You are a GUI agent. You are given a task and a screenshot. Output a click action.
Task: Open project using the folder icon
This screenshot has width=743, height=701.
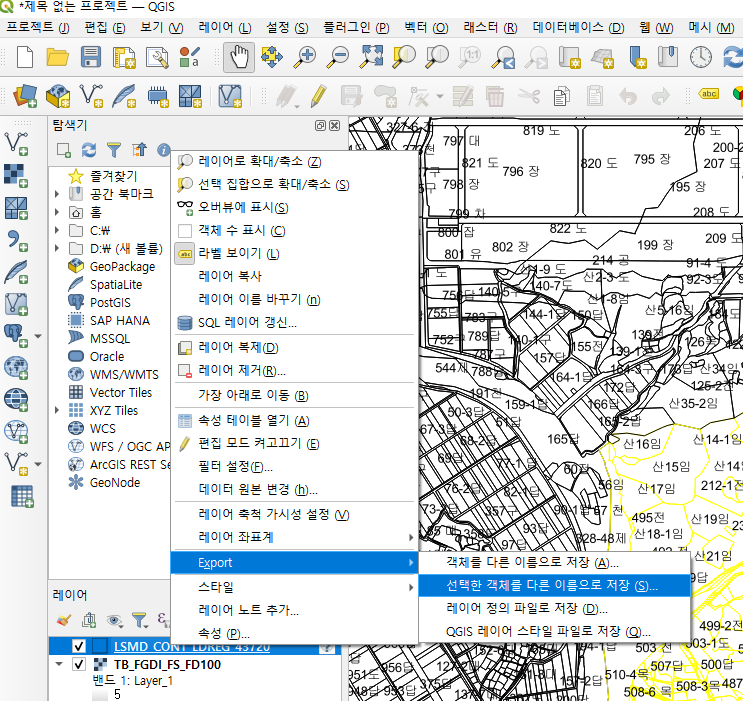(x=57, y=57)
